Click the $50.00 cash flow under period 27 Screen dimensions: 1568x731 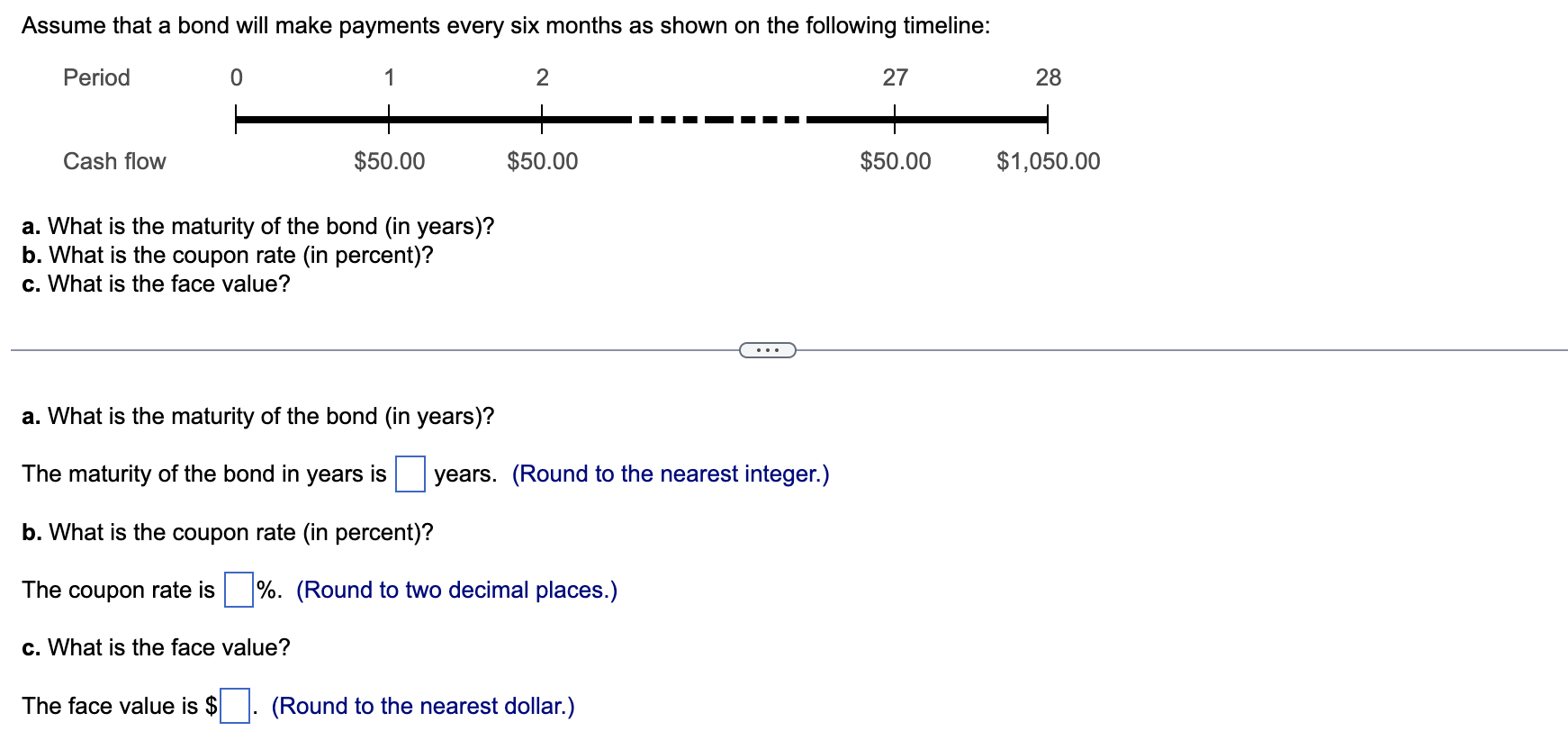pos(895,162)
